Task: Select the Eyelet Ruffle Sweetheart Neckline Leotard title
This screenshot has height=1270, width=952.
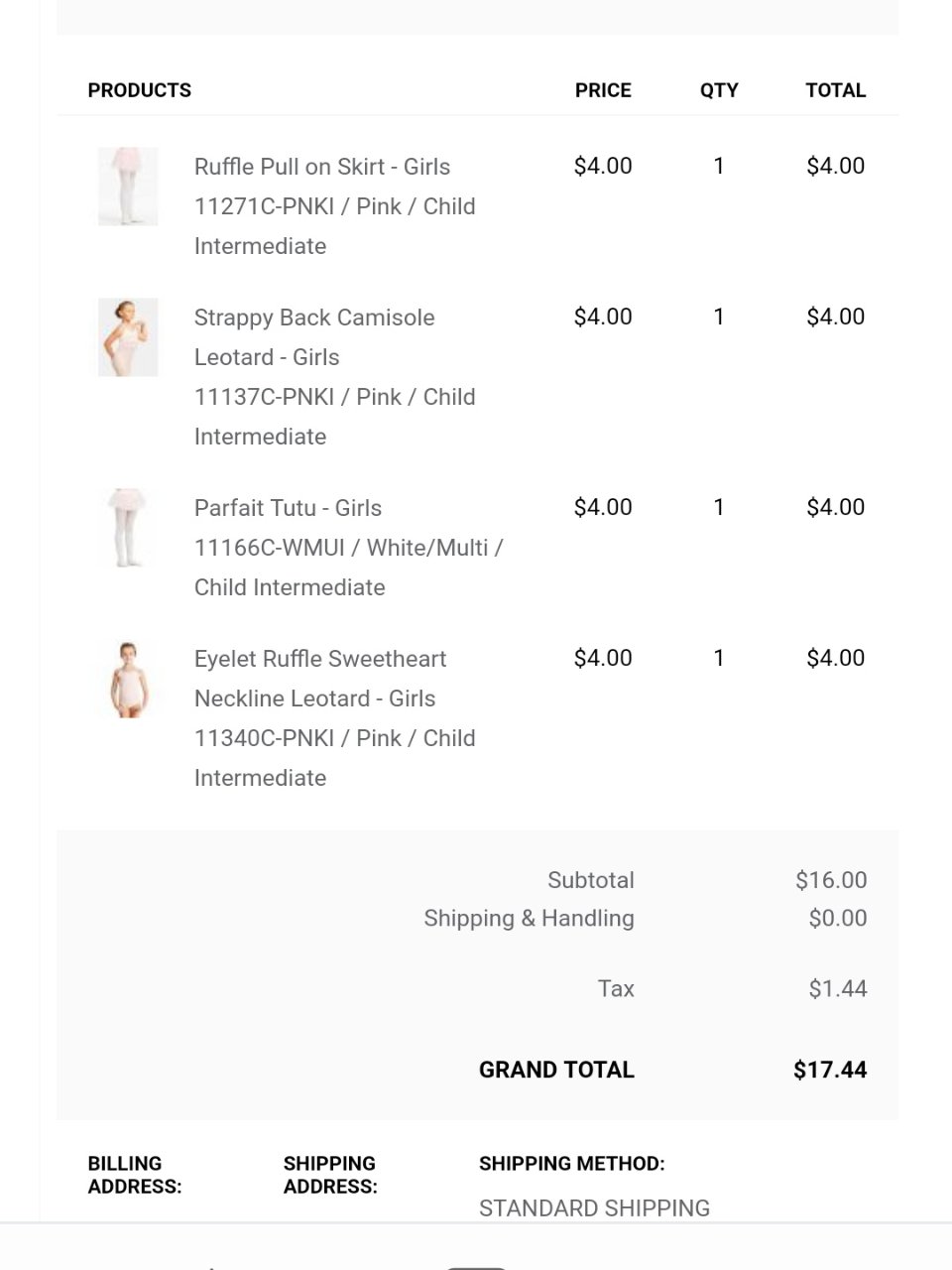Action: tap(319, 679)
